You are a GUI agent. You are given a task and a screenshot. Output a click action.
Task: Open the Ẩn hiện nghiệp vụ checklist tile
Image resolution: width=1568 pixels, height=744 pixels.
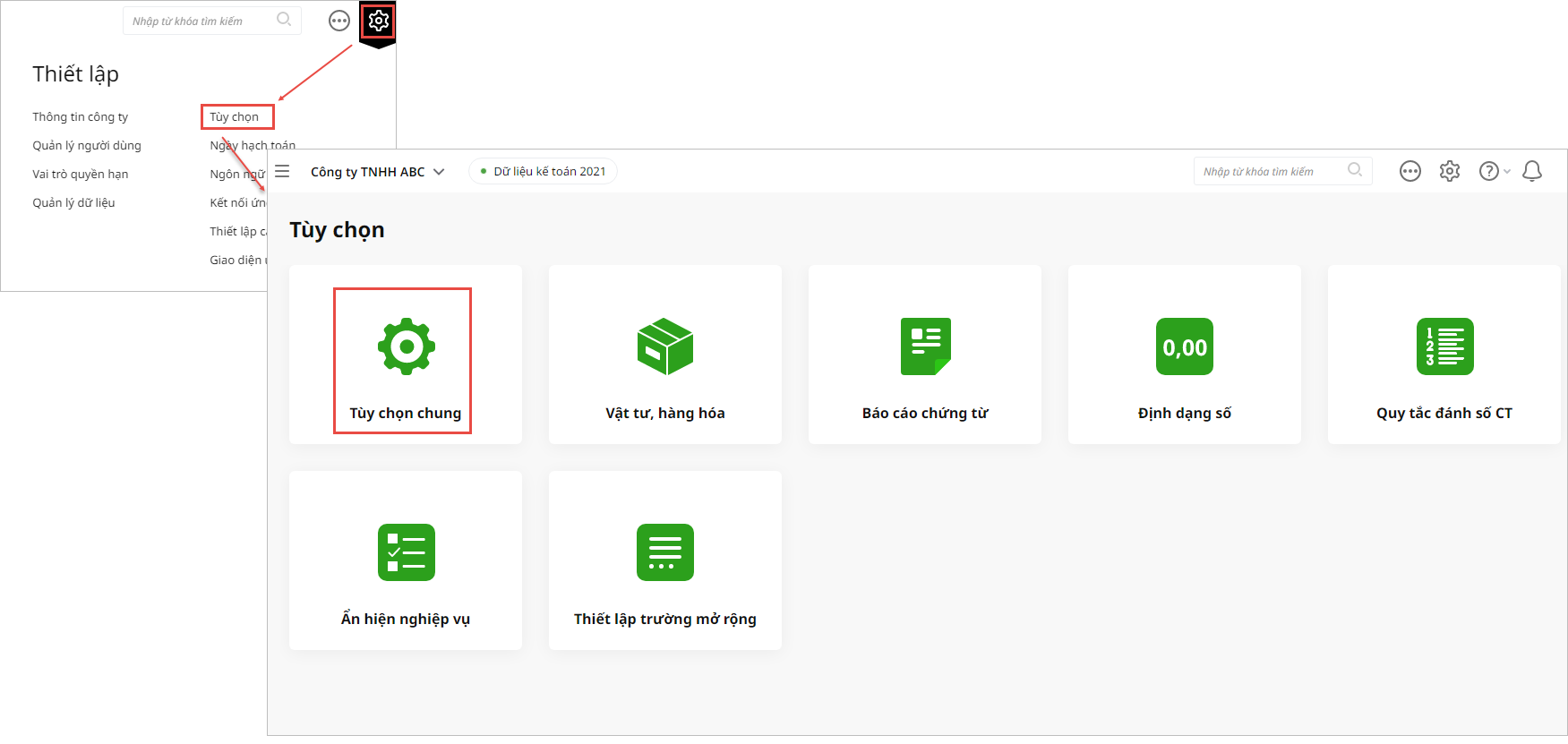tap(406, 561)
